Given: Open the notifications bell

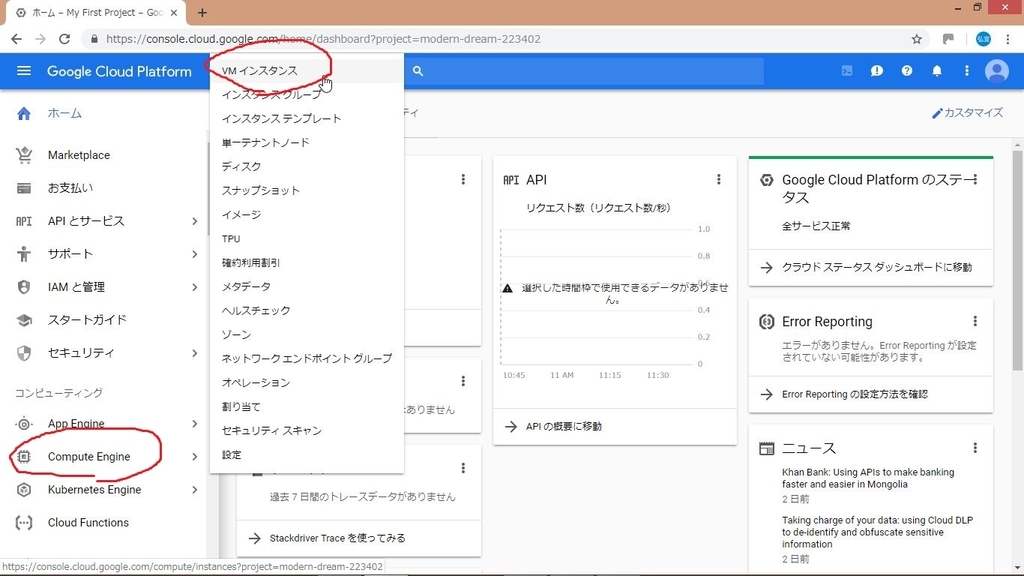Looking at the screenshot, I should 937,71.
